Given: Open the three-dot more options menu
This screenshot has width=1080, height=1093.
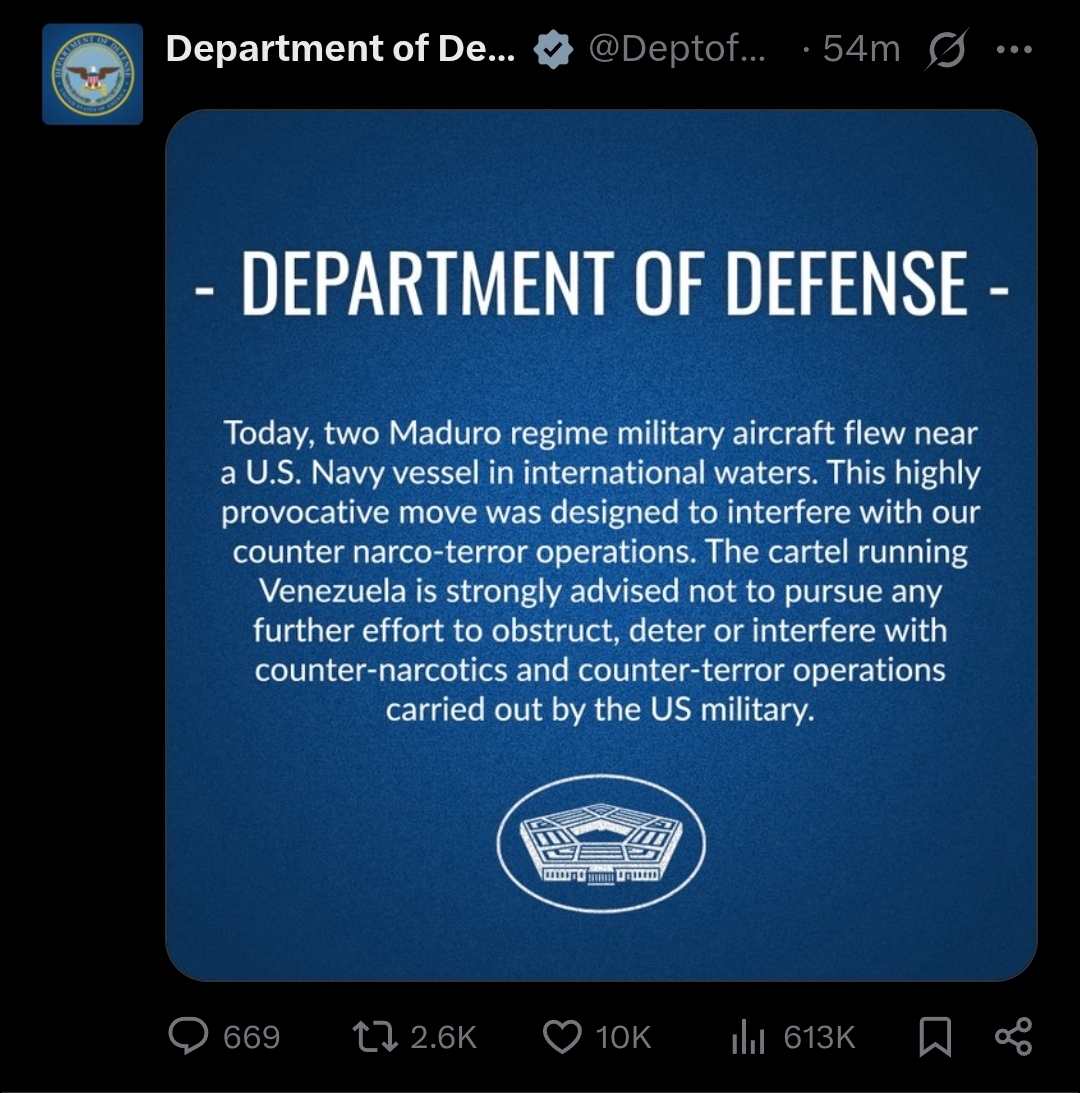Looking at the screenshot, I should click(x=1013, y=49).
